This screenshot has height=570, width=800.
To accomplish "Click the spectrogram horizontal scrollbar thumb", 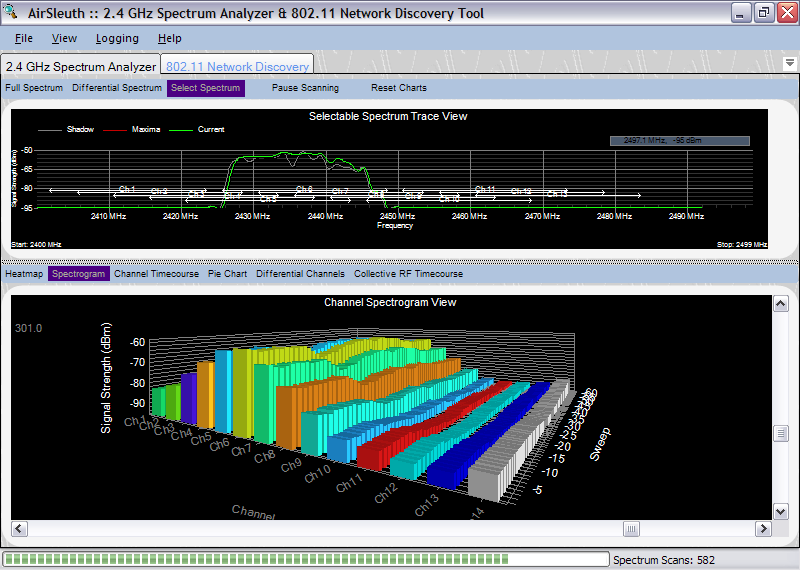I will (x=631, y=529).
